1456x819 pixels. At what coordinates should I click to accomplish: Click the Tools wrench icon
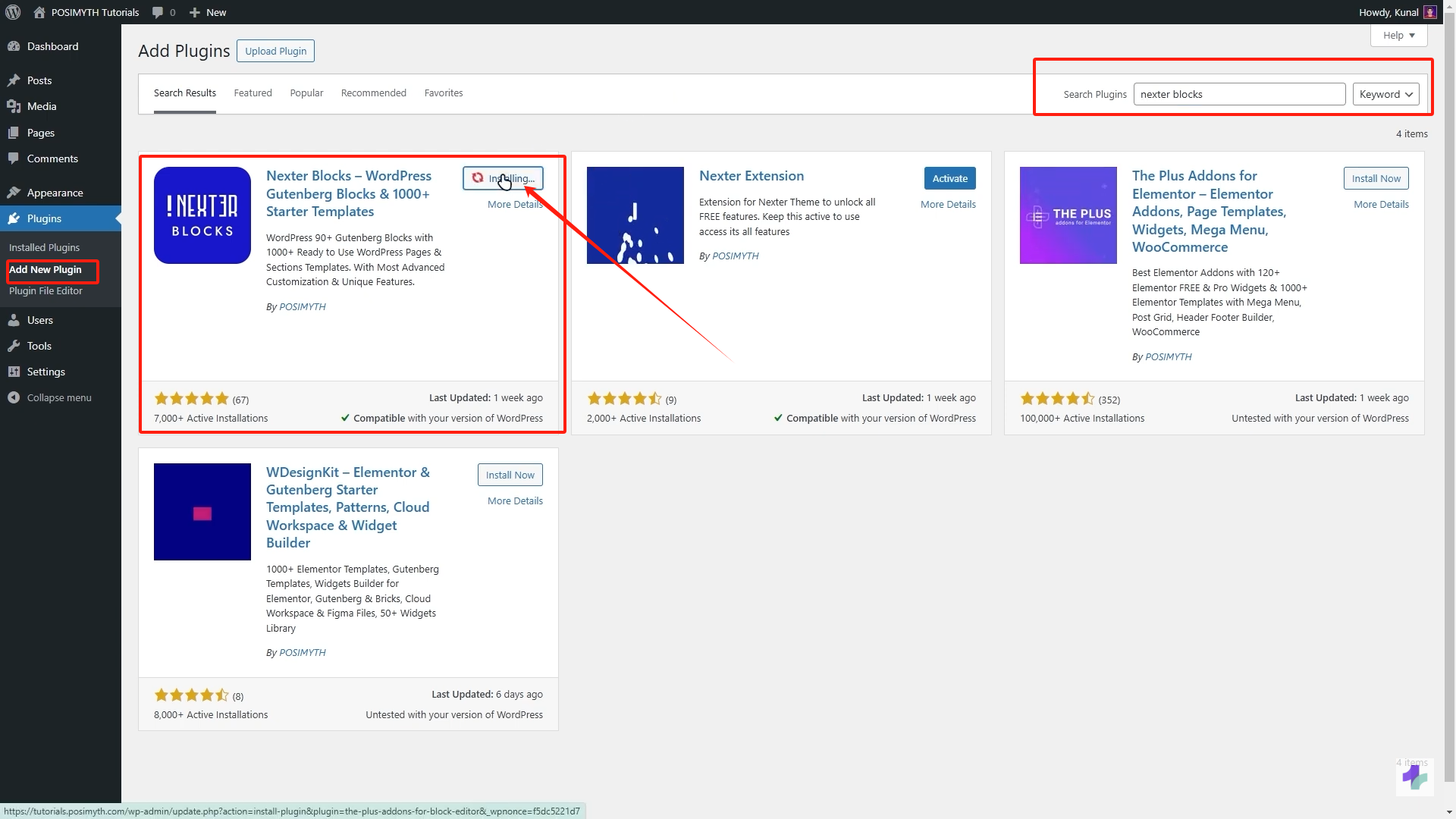14,346
